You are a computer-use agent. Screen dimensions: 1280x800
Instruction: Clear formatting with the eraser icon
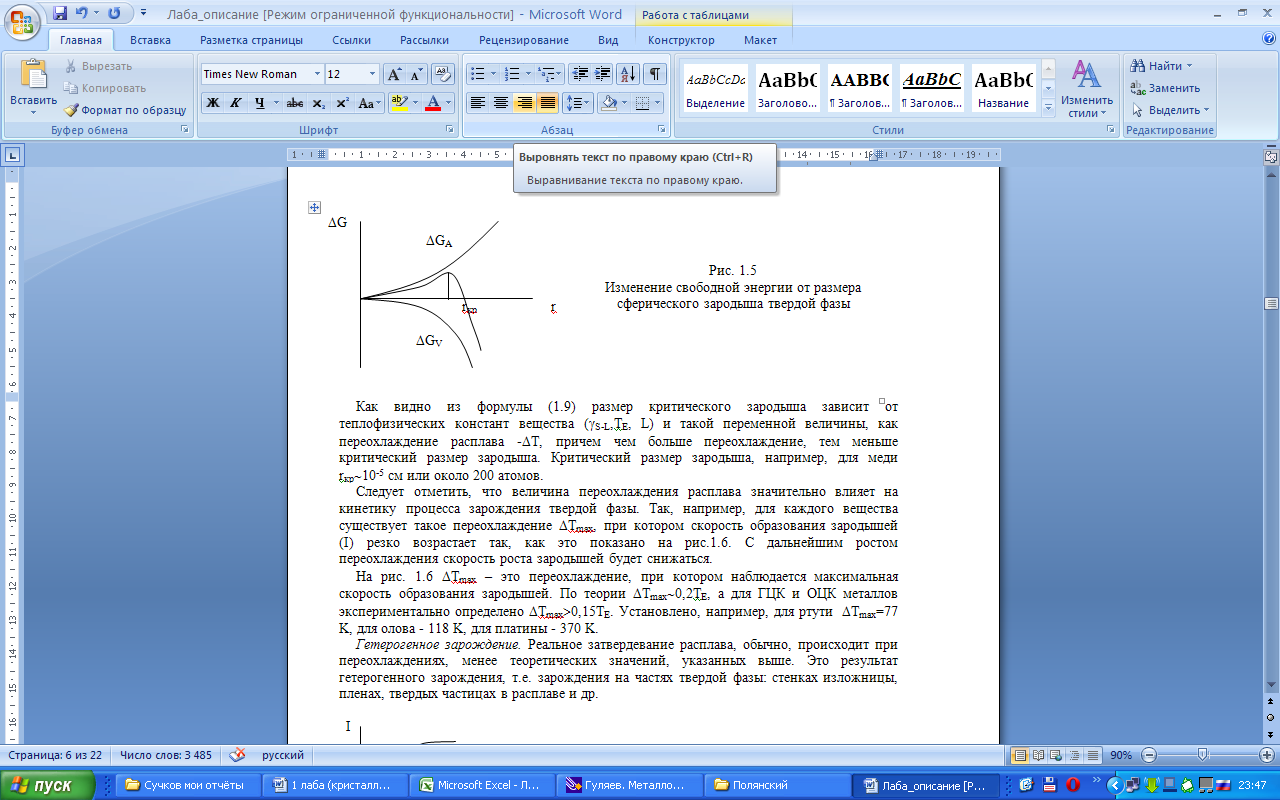[x=443, y=74]
